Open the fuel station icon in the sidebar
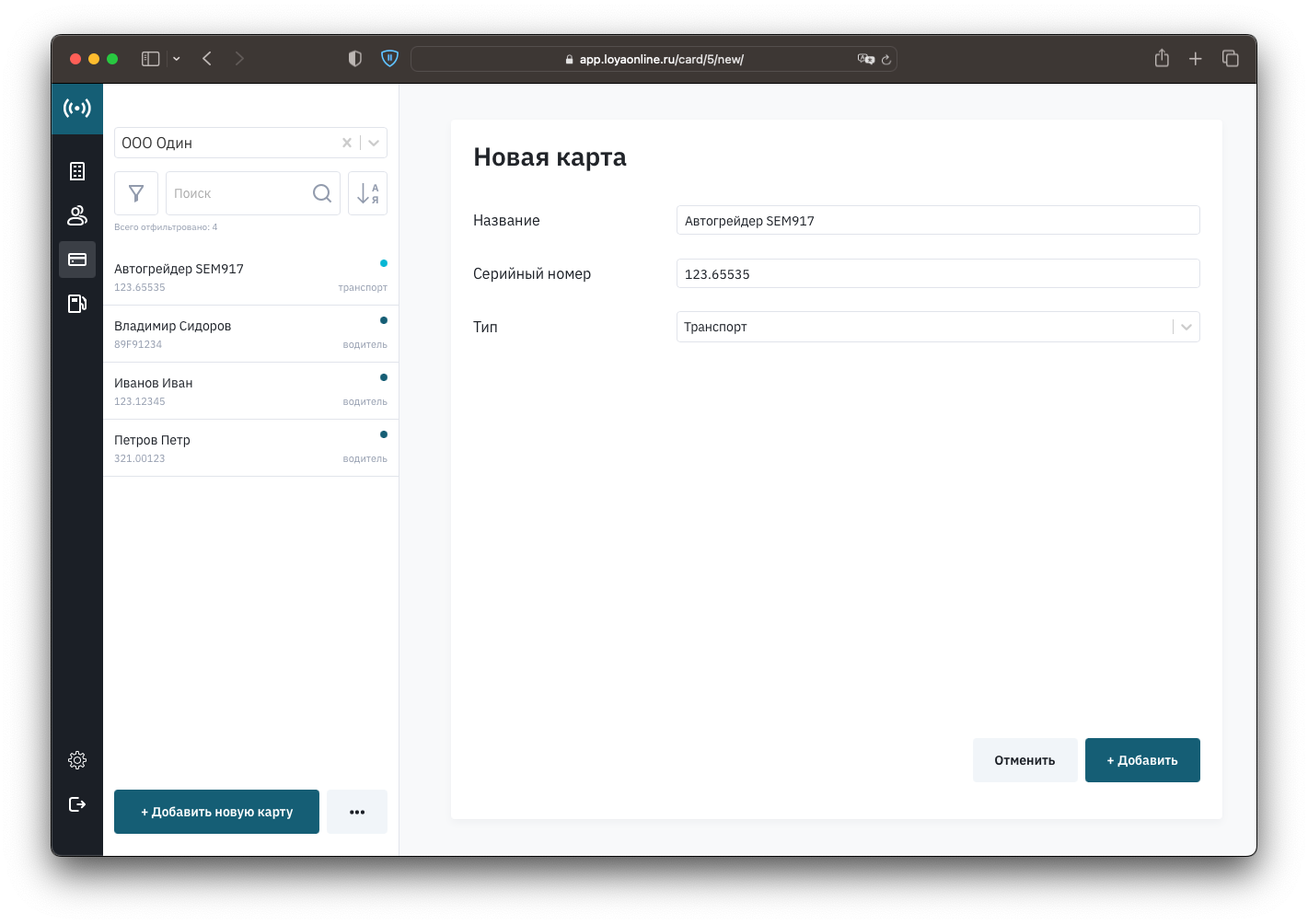 point(77,304)
